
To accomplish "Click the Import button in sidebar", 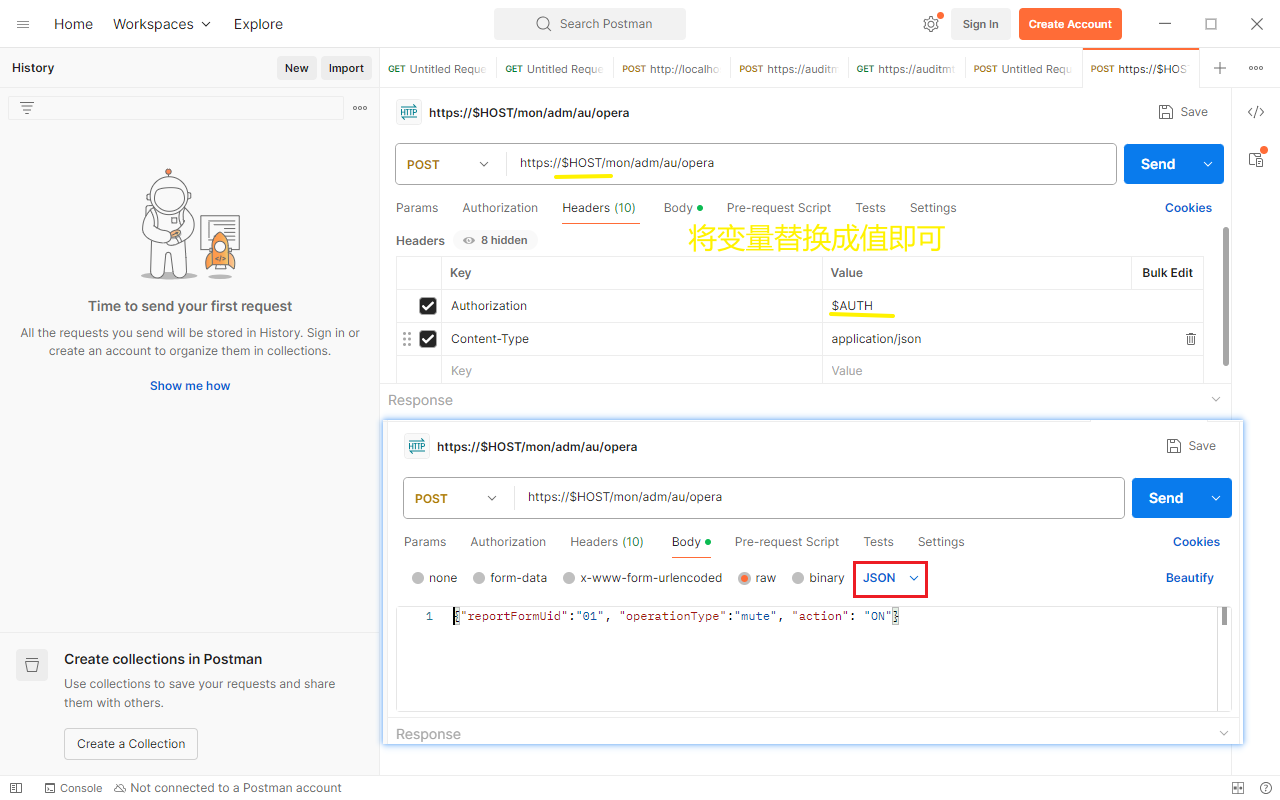I will tap(346, 68).
